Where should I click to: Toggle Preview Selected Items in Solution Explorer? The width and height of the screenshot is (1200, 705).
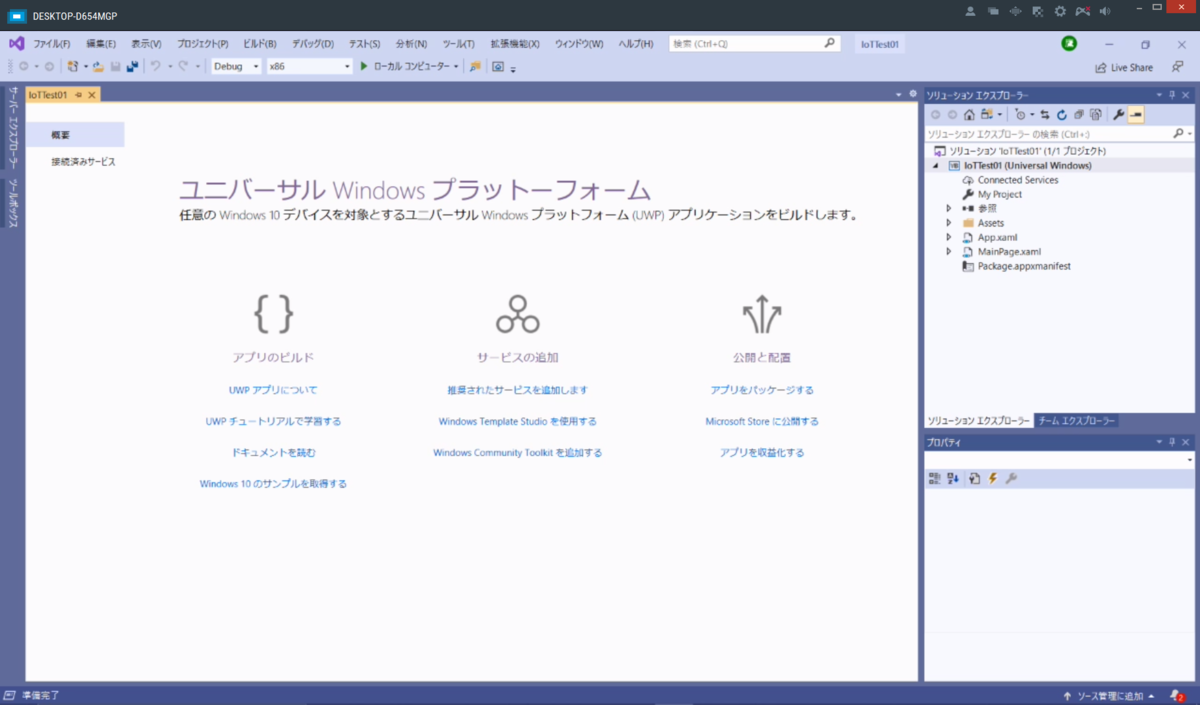pyautogui.click(x=1136, y=114)
